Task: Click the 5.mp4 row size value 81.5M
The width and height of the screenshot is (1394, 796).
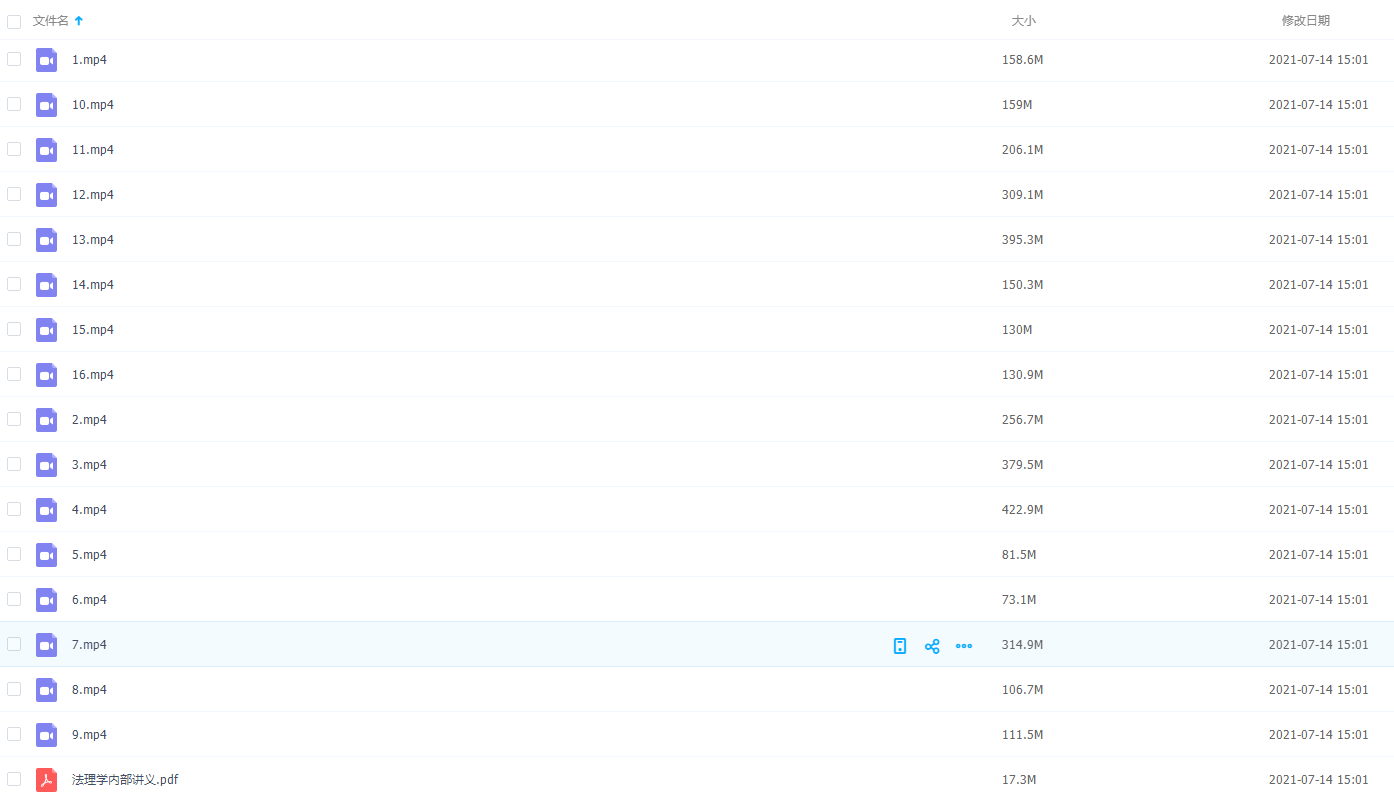Action: click(1019, 555)
